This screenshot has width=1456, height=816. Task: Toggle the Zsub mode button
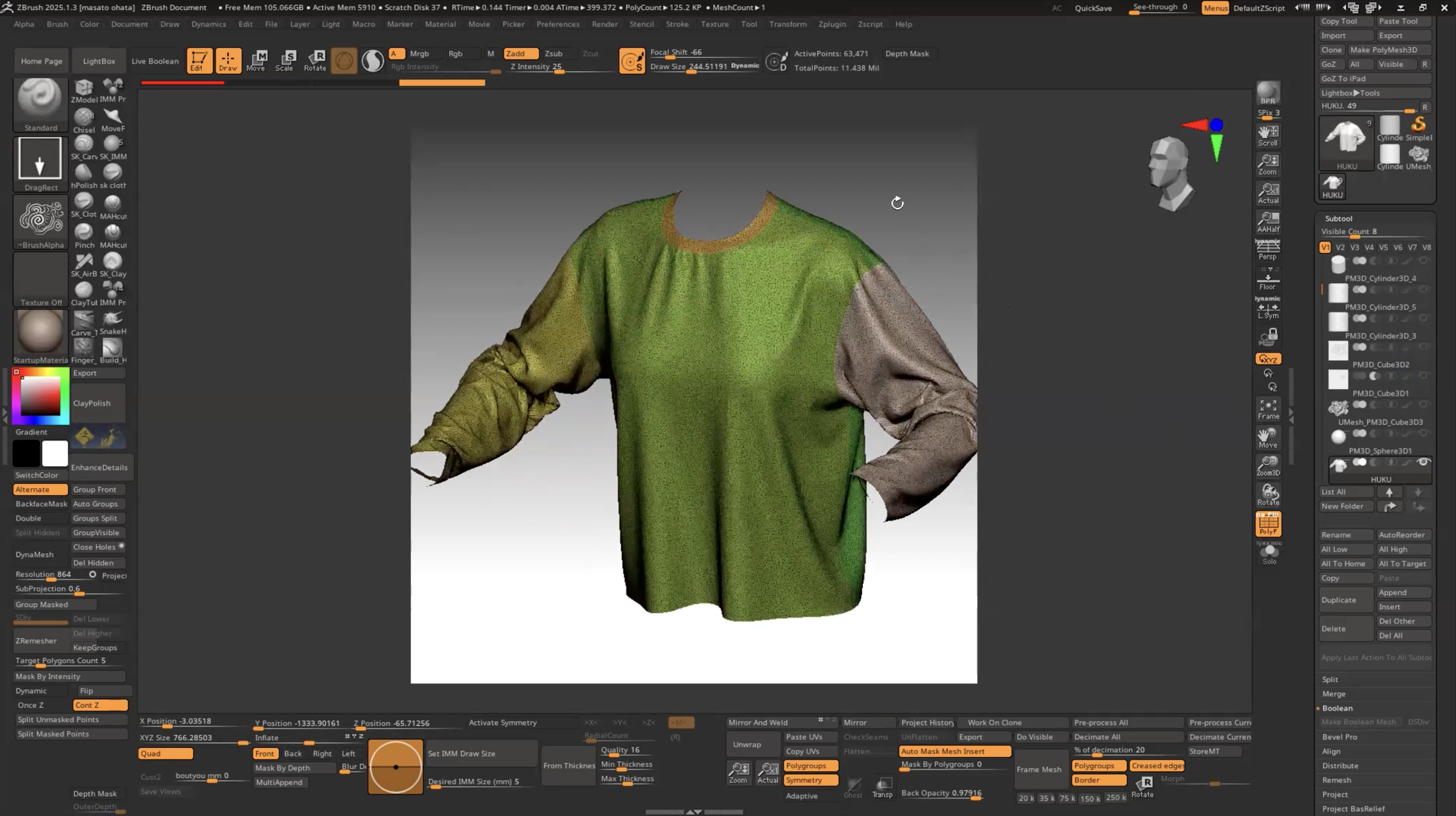553,53
